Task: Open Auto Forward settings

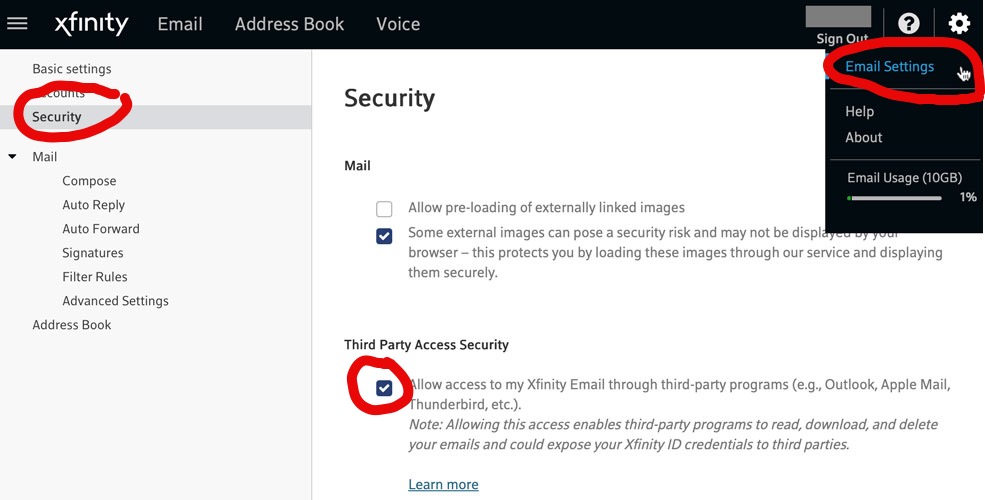Action: (x=101, y=229)
